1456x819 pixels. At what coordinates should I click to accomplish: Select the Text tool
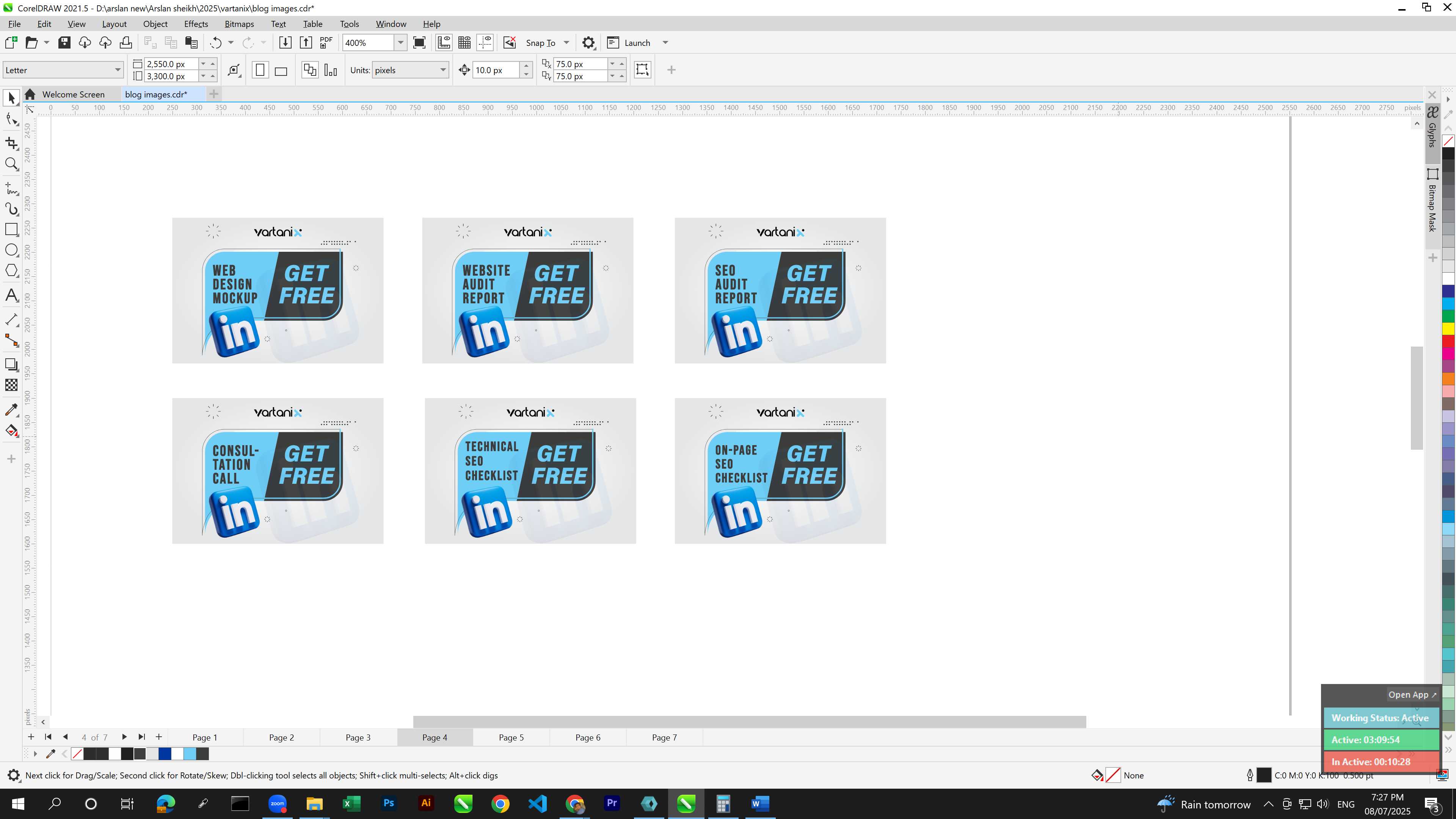[11, 295]
